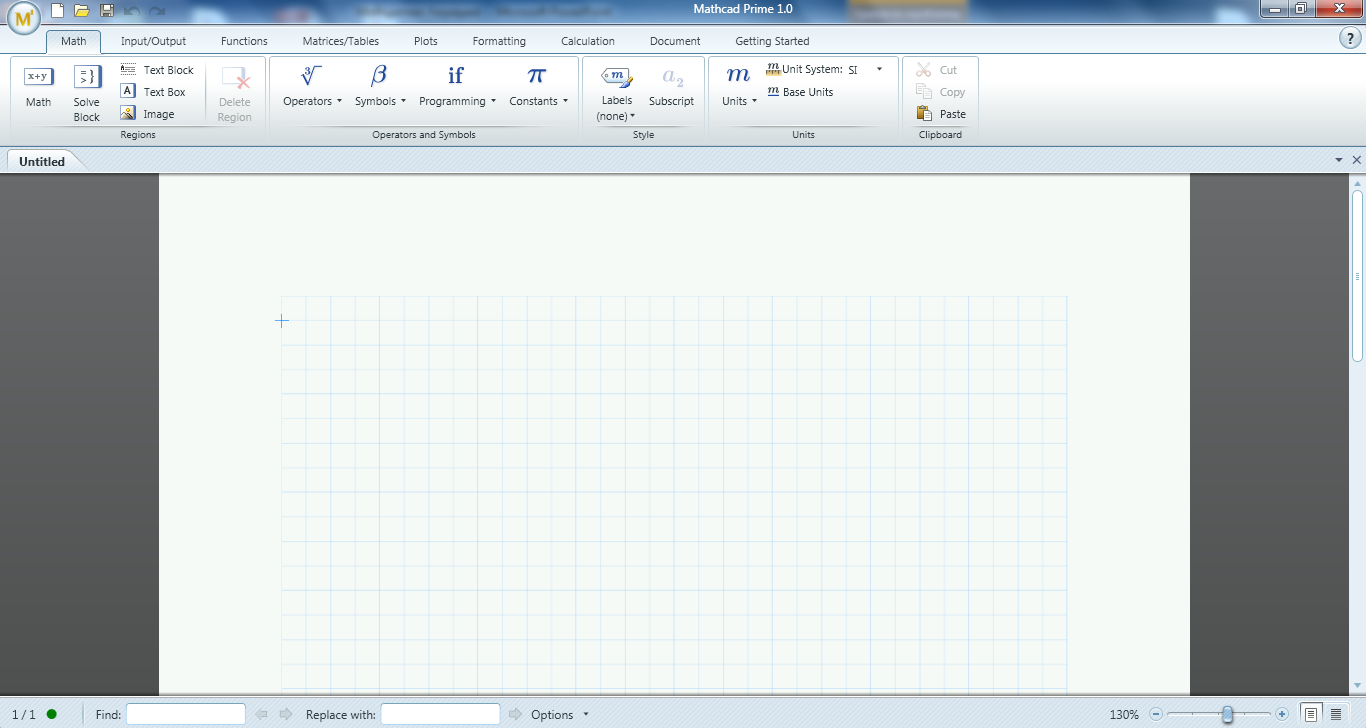The image size is (1366, 728).
Task: Redo action in quick access toolbar
Action: pyautogui.click(x=157, y=10)
